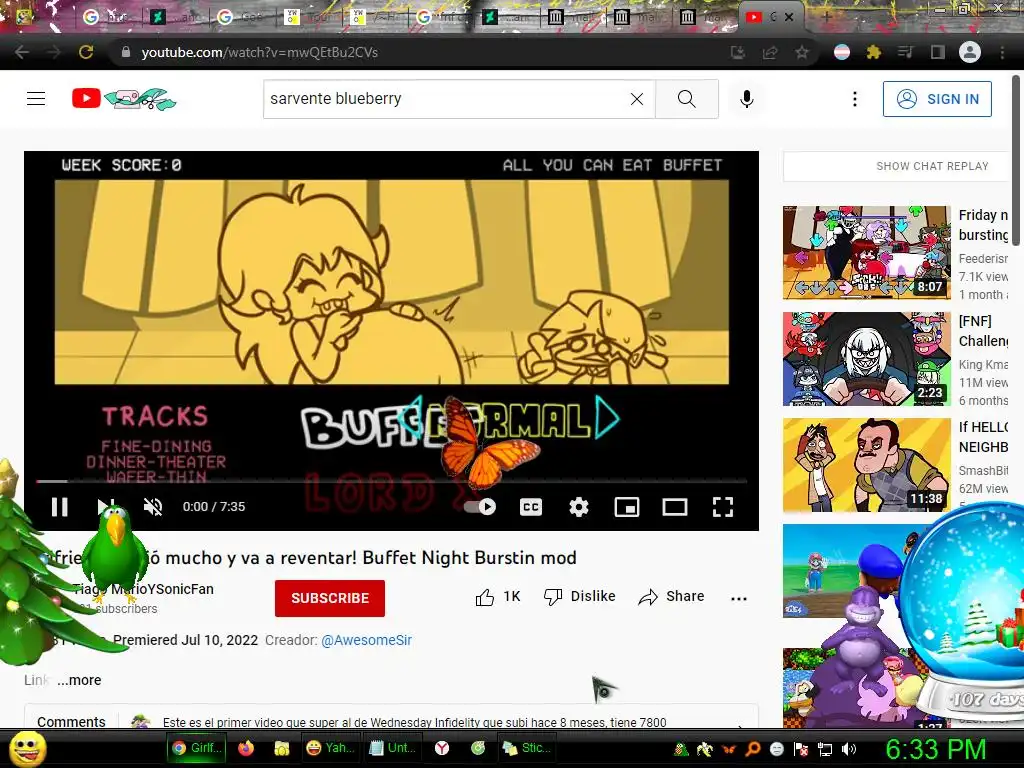1024x768 pixels.
Task: Open the @AwesomeSir creator link
Action: 366,640
